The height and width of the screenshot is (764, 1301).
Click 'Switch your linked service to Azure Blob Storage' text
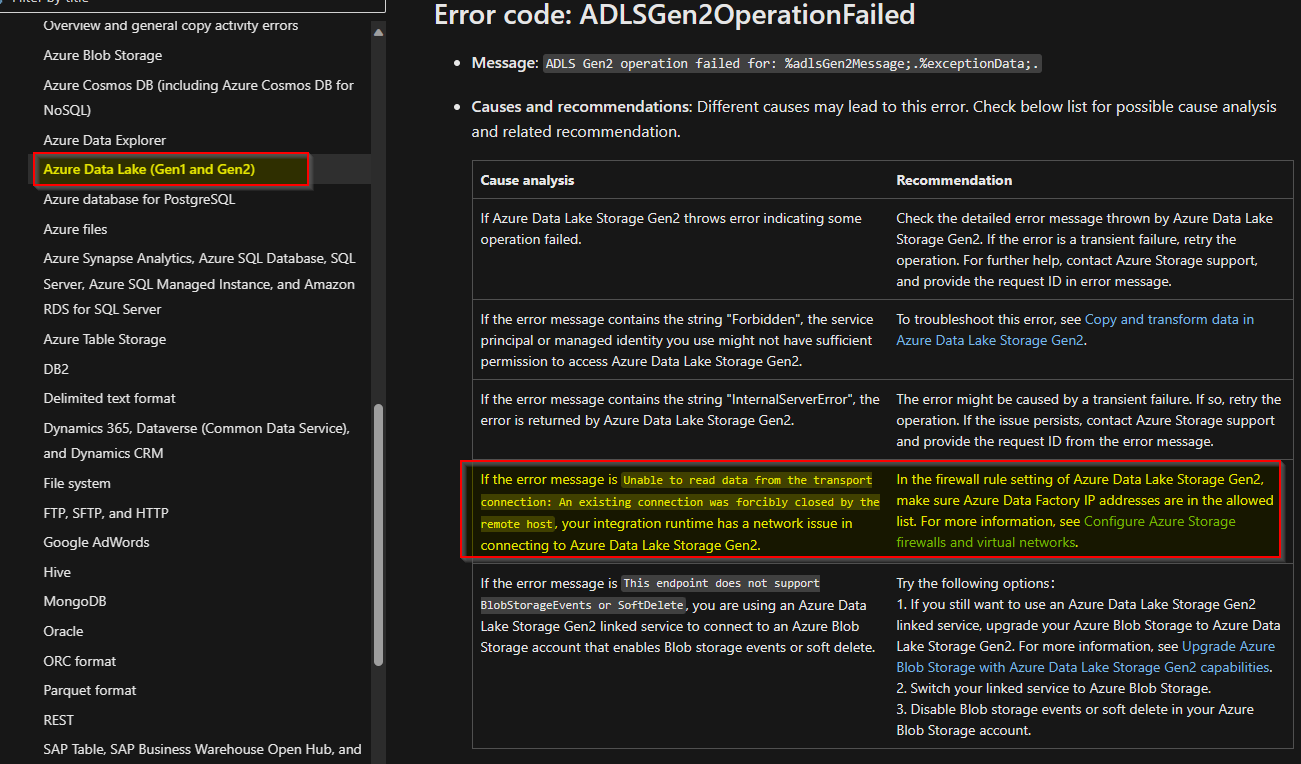(x=1054, y=688)
